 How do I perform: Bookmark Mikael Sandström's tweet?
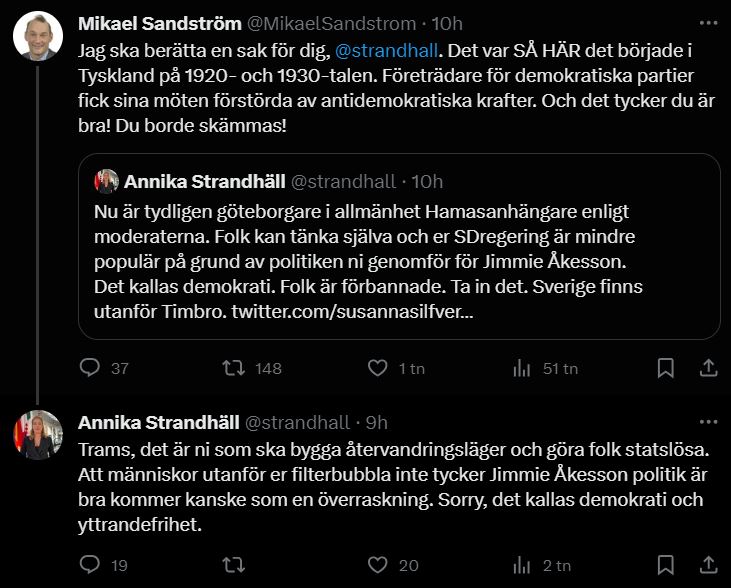(665, 368)
